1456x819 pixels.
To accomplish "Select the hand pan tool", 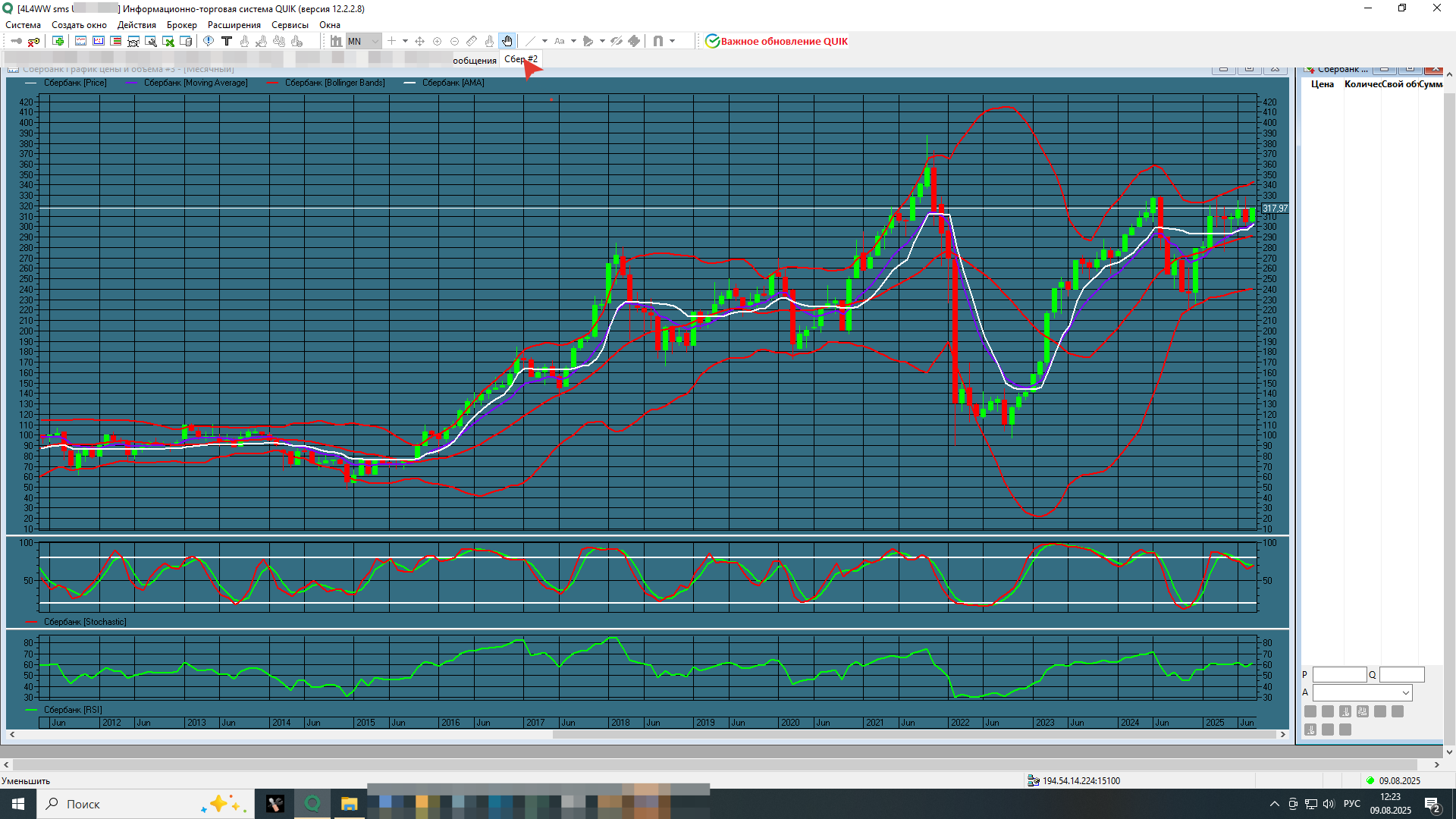I will 507,42.
